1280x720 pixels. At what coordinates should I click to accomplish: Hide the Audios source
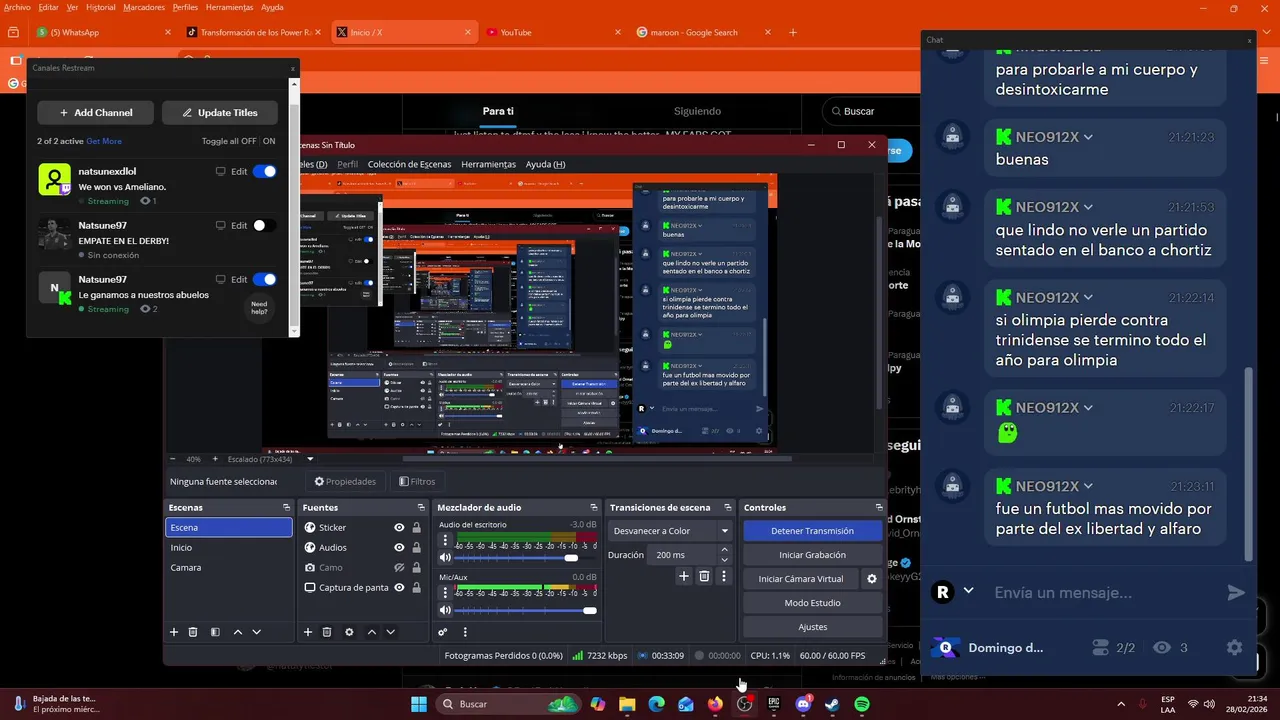point(399,548)
